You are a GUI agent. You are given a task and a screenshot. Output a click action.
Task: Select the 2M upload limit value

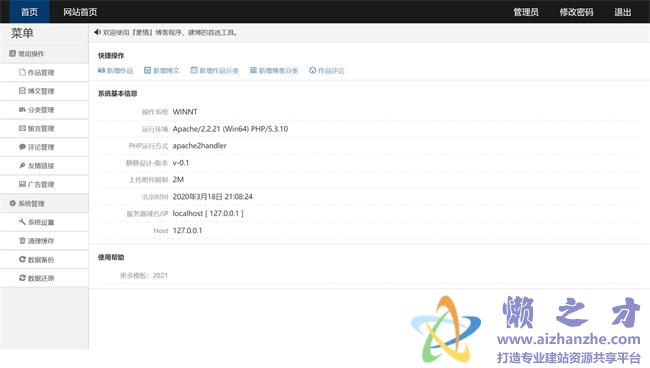tap(178, 179)
